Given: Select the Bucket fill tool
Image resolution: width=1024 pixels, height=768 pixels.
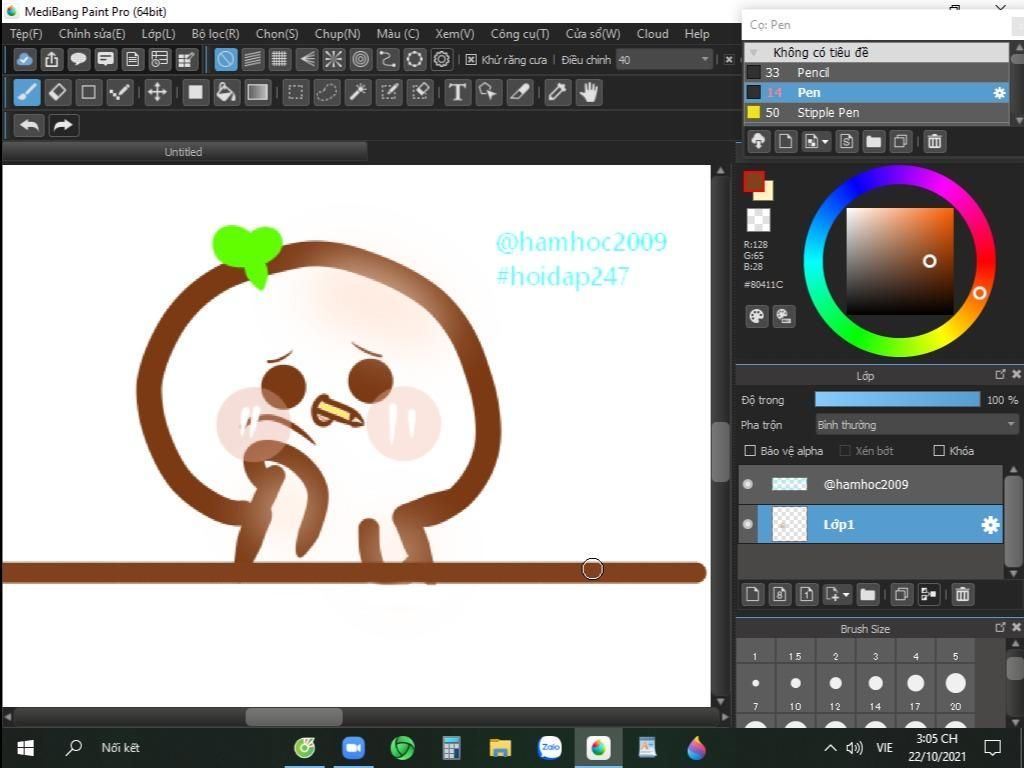Looking at the screenshot, I should (x=226, y=92).
